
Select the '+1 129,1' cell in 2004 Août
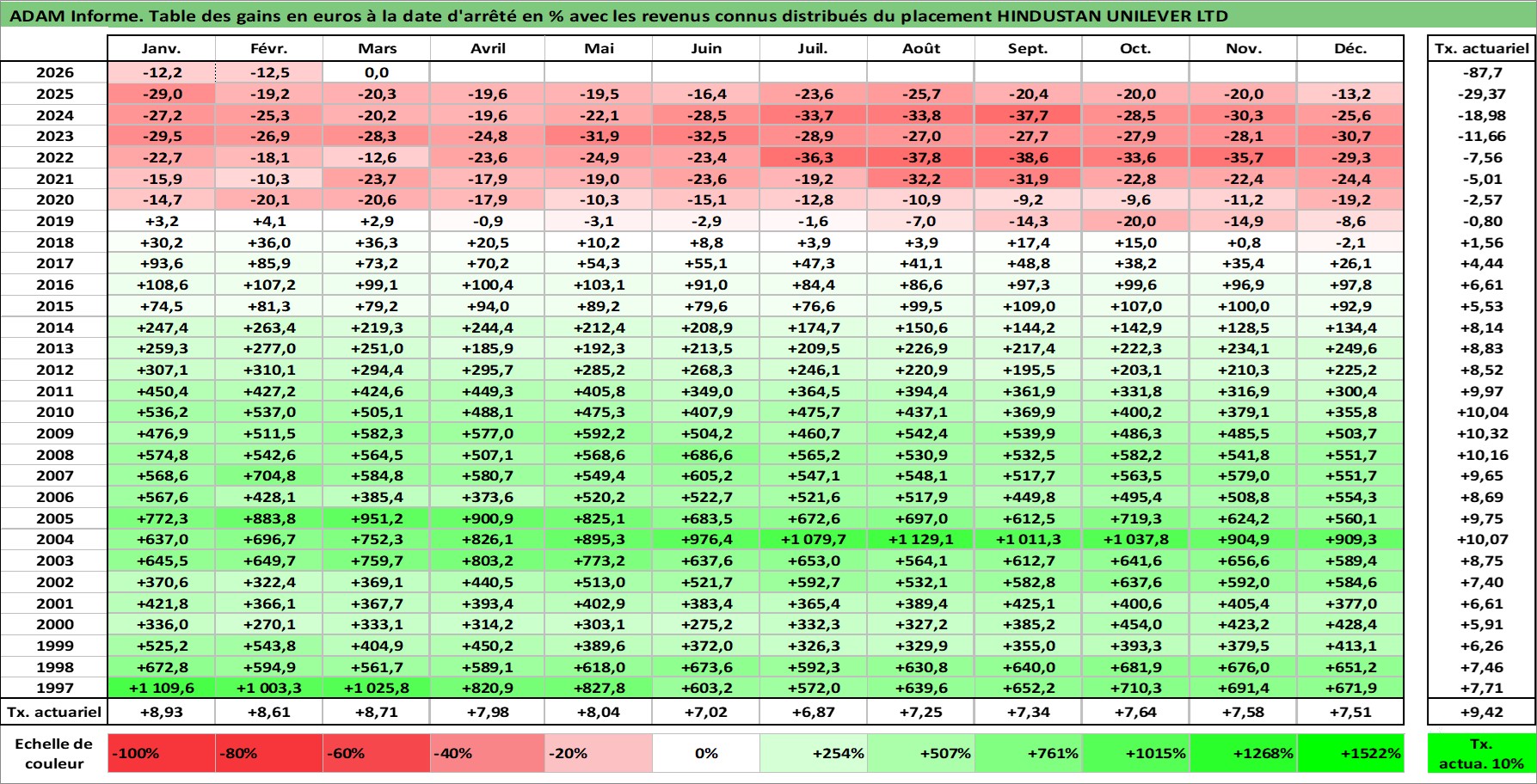[921, 539]
